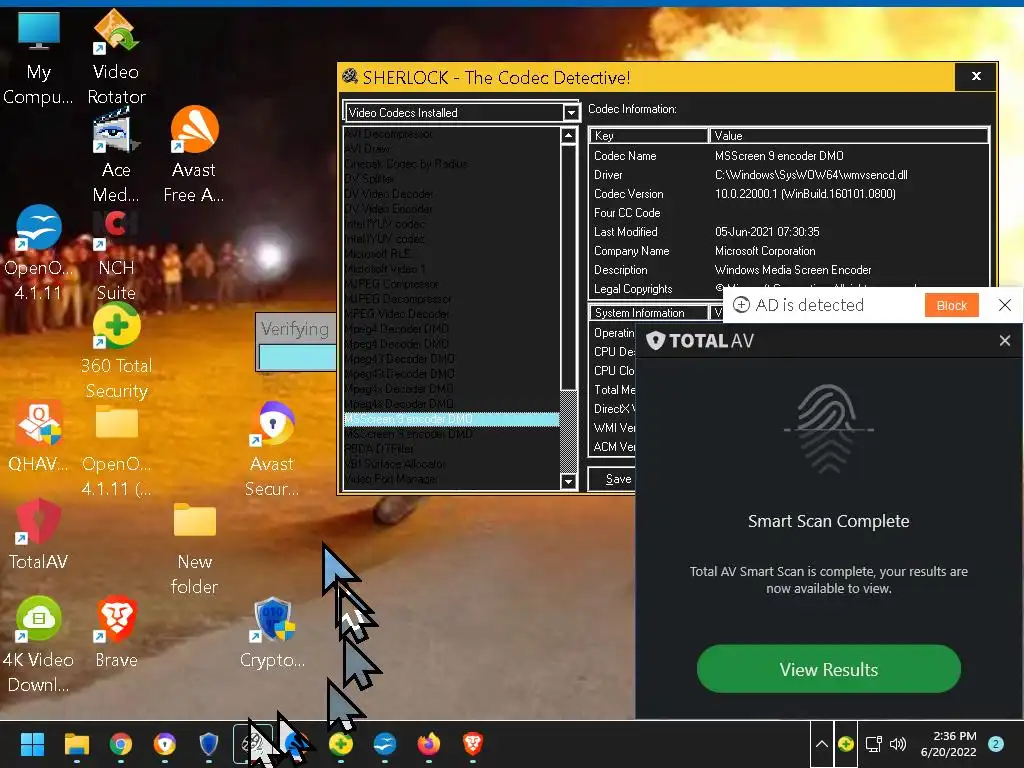The width and height of the screenshot is (1024, 768).
Task: Select Microsoft RLE codec
Action: pos(452,254)
